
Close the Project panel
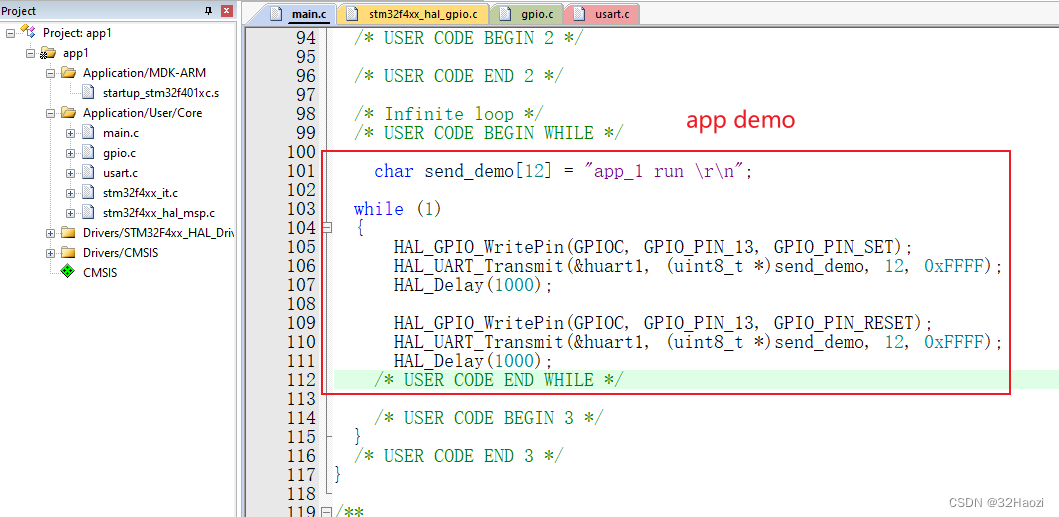click(226, 11)
